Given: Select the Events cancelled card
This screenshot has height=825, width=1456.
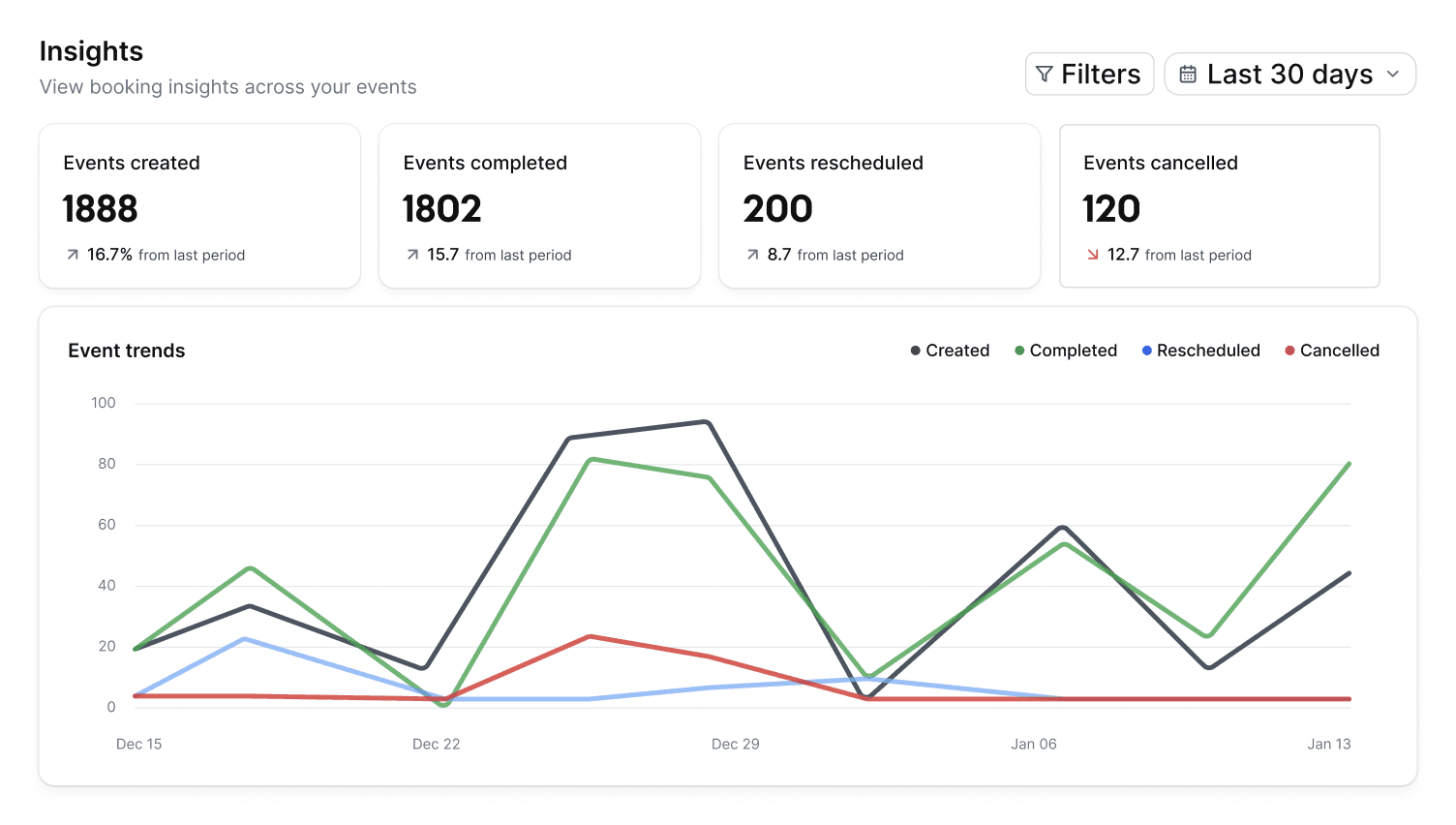Looking at the screenshot, I should (x=1220, y=206).
